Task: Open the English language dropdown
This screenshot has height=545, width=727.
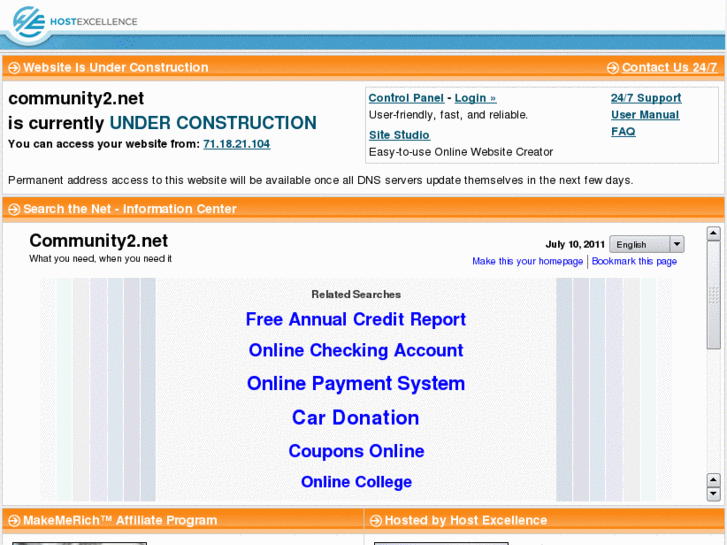Action: click(647, 244)
